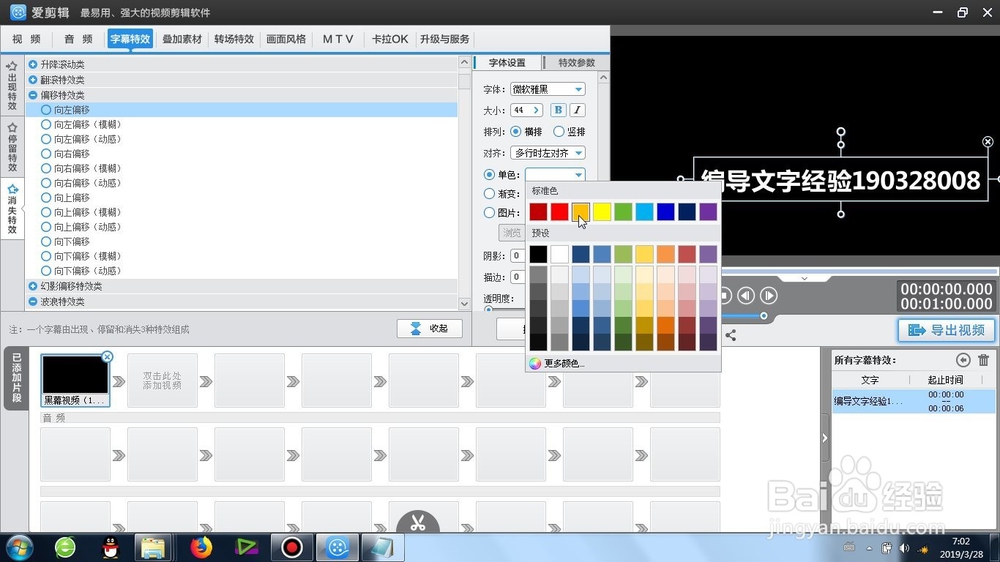Screen dimensions: 1000x562
Task: Switch to 特效参数 settings tab
Action: (x=577, y=63)
